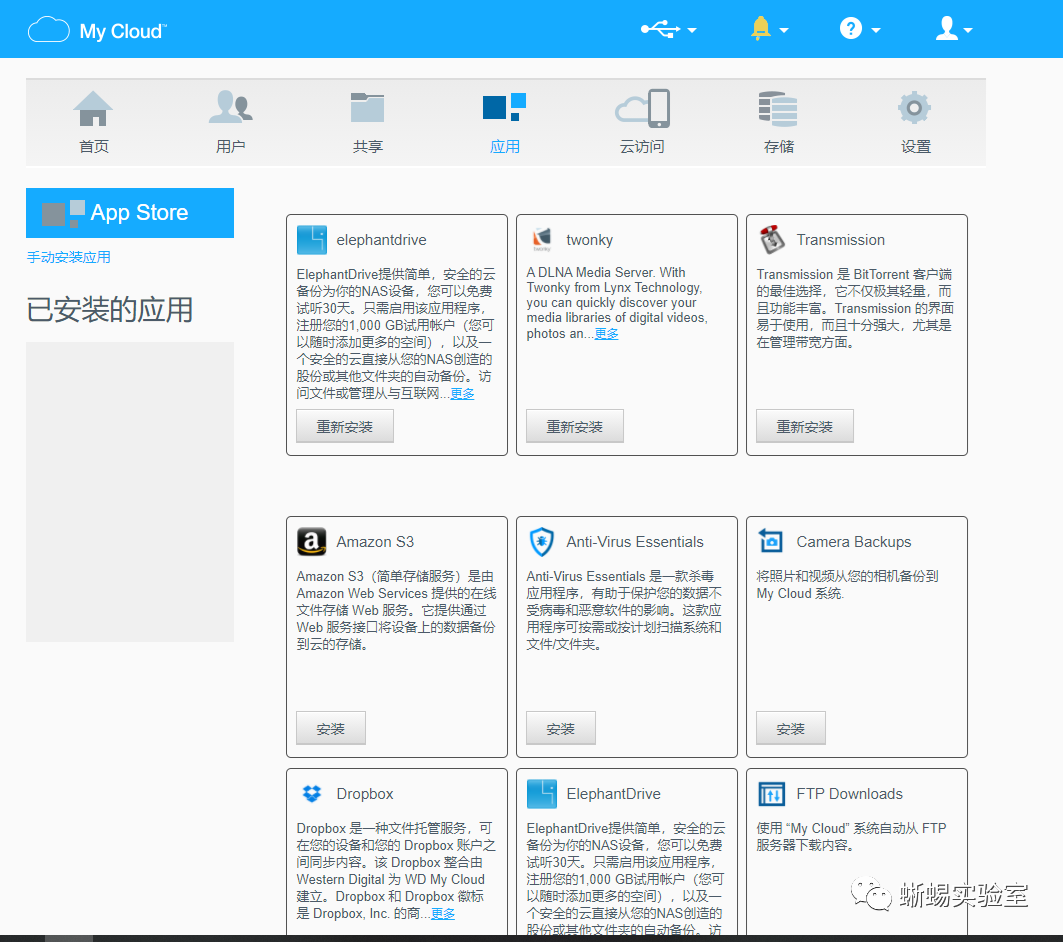
Task: Click the Transmission title text
Action: pos(841,240)
